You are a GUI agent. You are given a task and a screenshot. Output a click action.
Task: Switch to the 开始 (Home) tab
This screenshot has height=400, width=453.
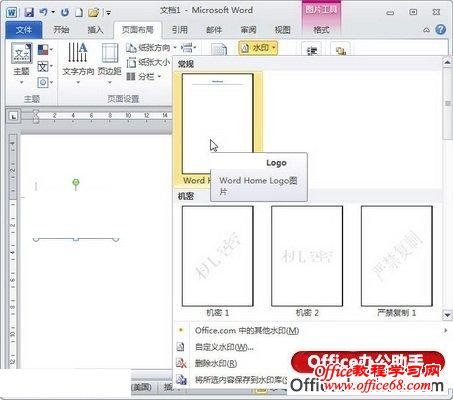[61, 30]
